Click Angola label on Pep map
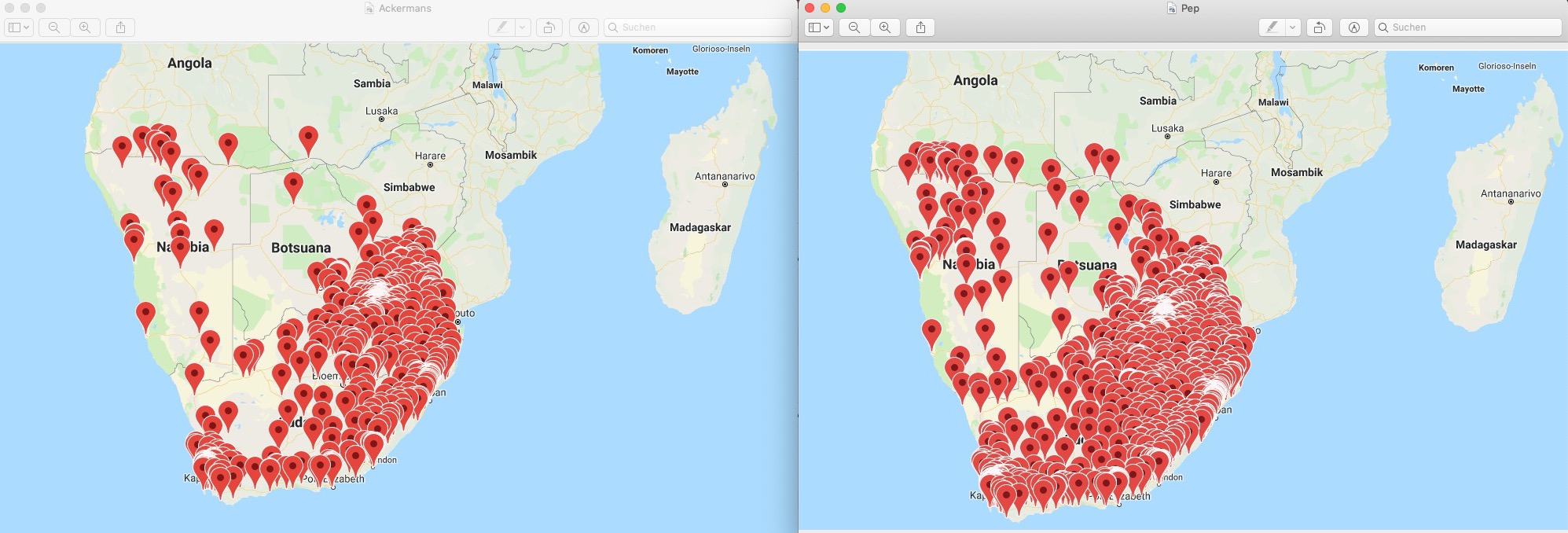 (975, 80)
